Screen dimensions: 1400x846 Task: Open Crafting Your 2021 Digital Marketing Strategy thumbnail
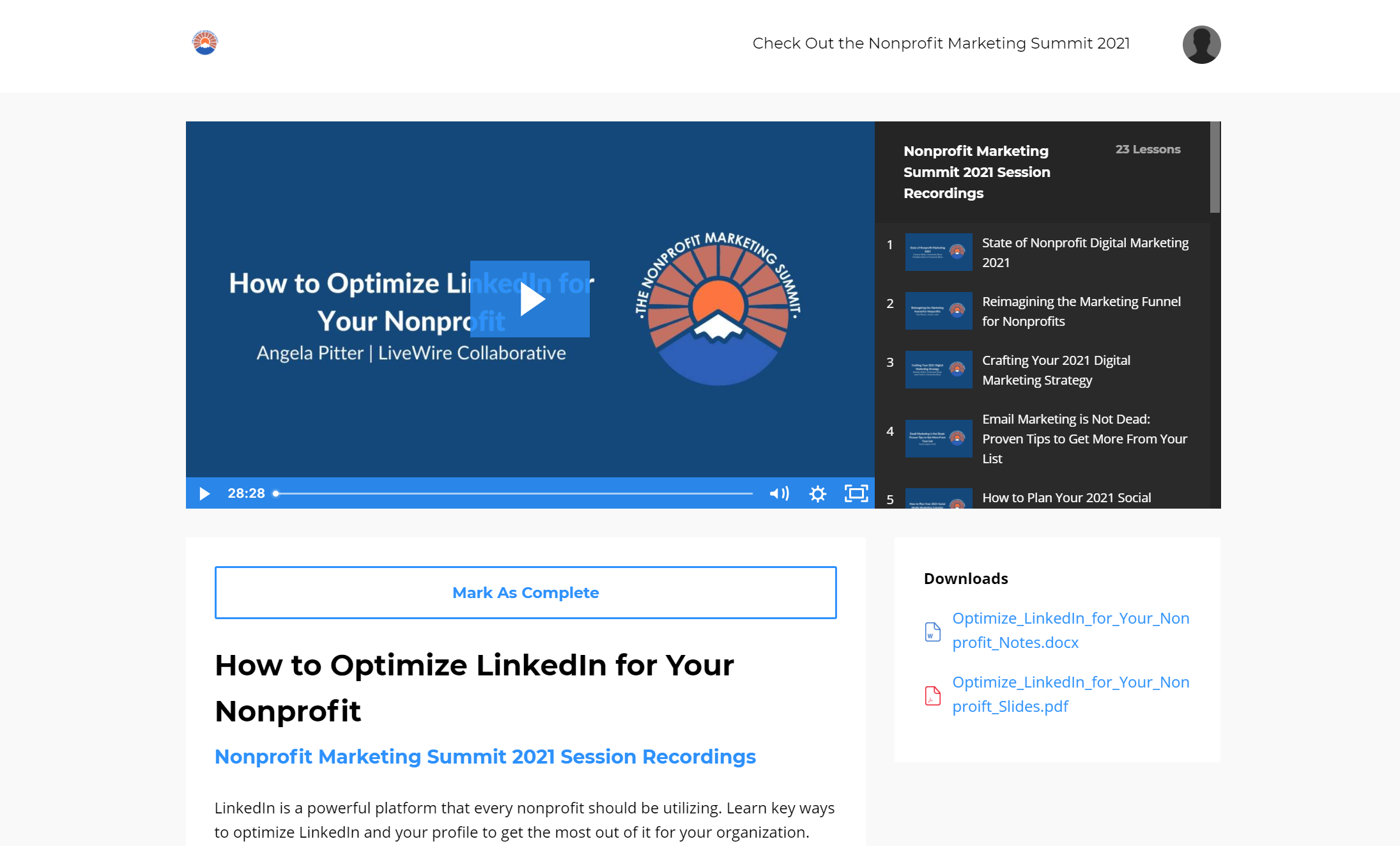pos(938,369)
